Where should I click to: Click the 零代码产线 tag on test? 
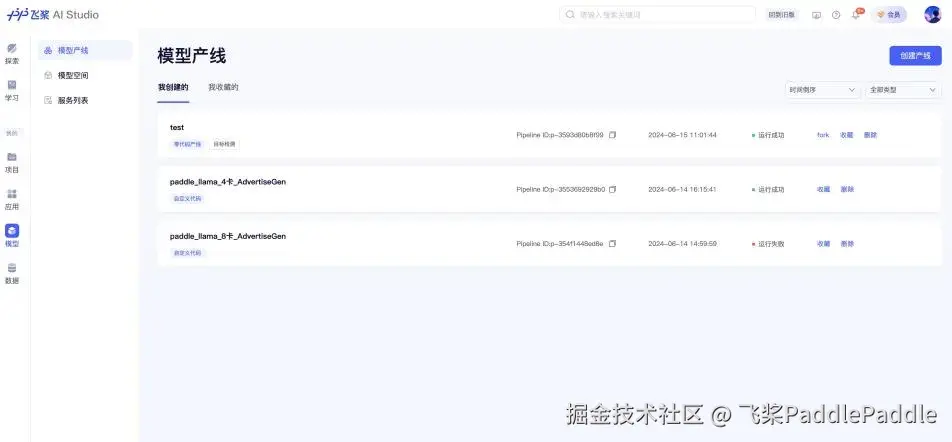coord(187,144)
